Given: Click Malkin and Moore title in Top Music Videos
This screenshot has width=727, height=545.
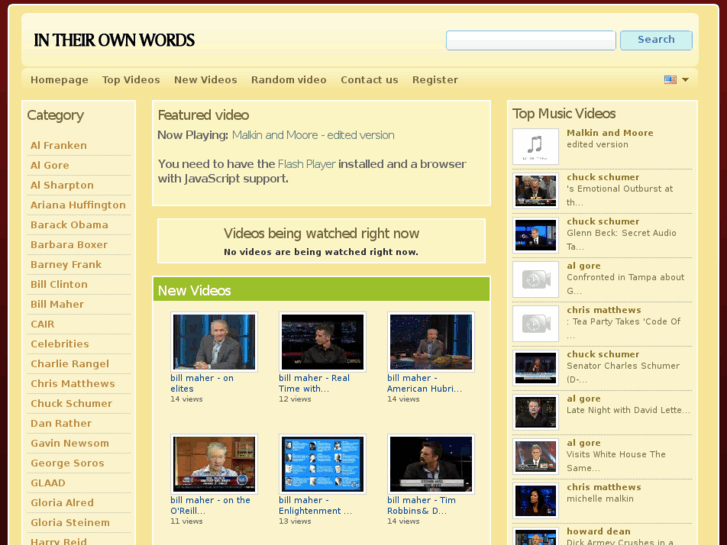Looking at the screenshot, I should [x=610, y=133].
